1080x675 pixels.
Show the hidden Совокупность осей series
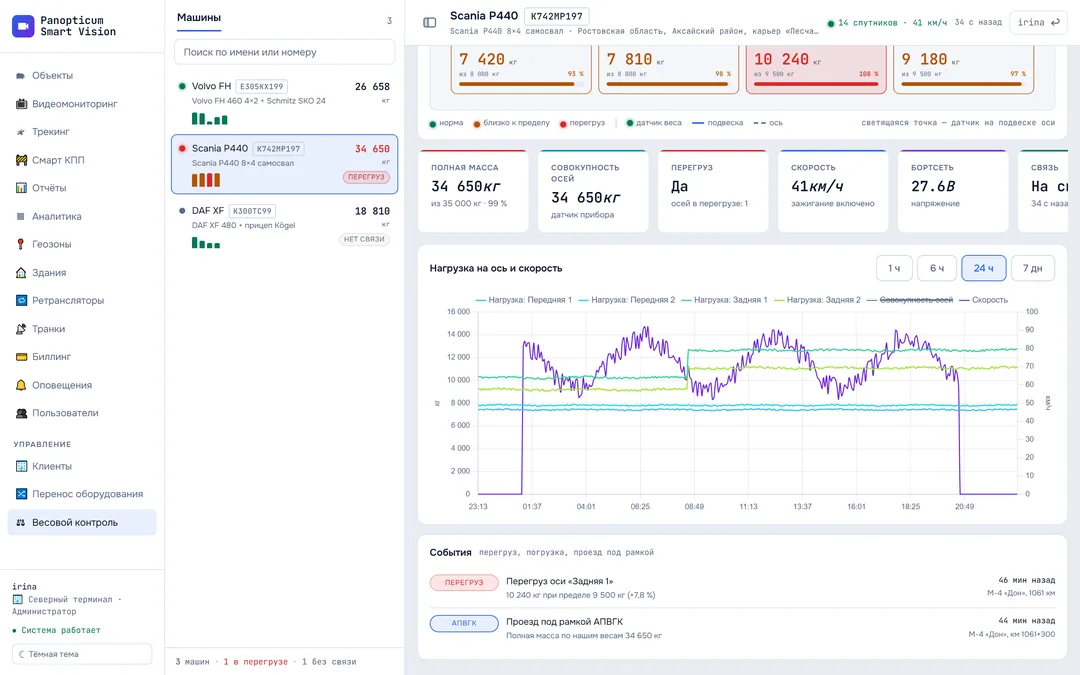pyautogui.click(x=911, y=300)
